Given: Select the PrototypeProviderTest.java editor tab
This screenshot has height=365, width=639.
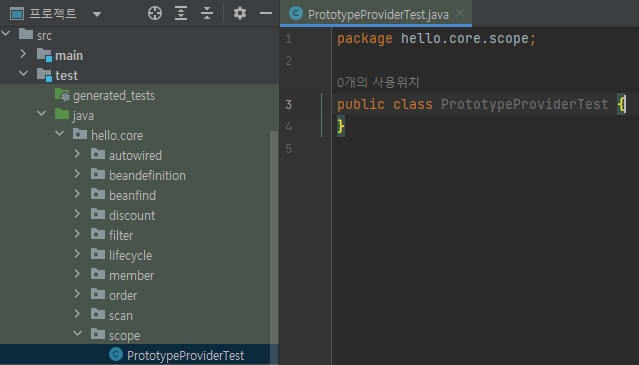Looking at the screenshot, I should pos(376,14).
